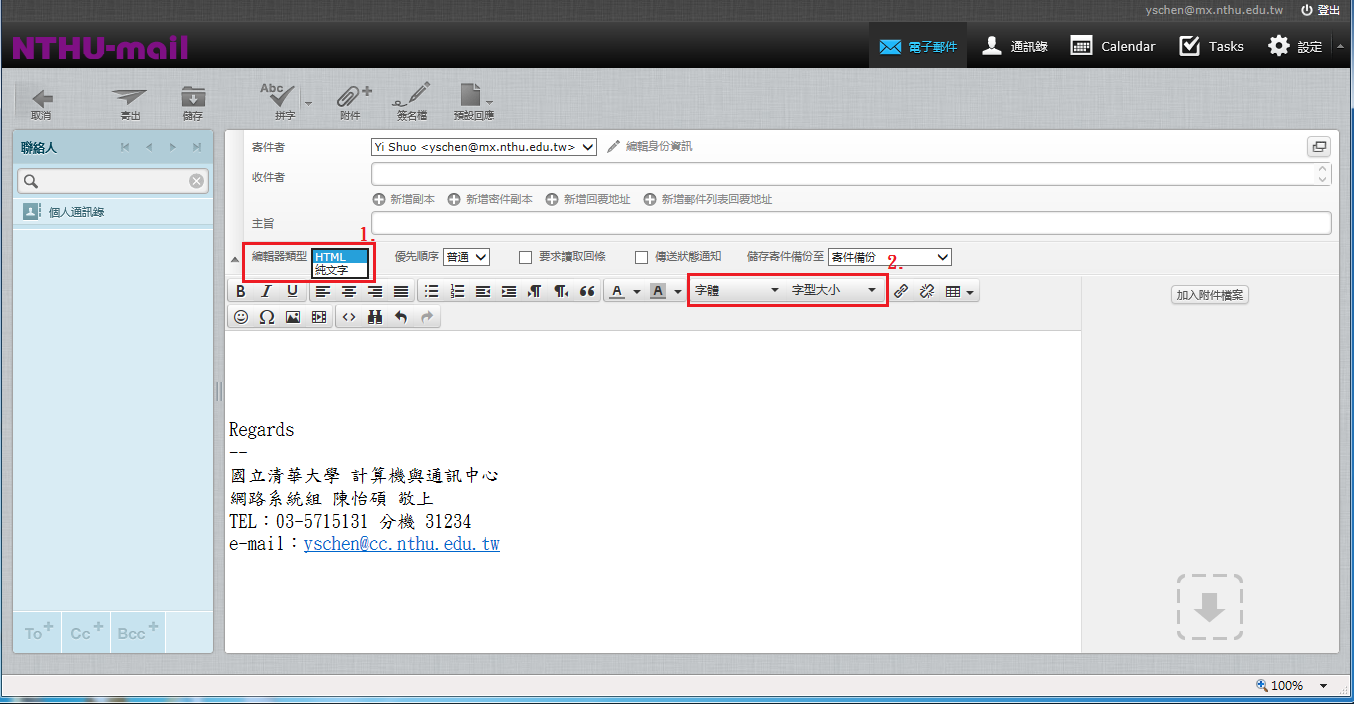Click the 加入附件檔案 add attachment button
The height and width of the screenshot is (704, 1354).
coord(1210,295)
